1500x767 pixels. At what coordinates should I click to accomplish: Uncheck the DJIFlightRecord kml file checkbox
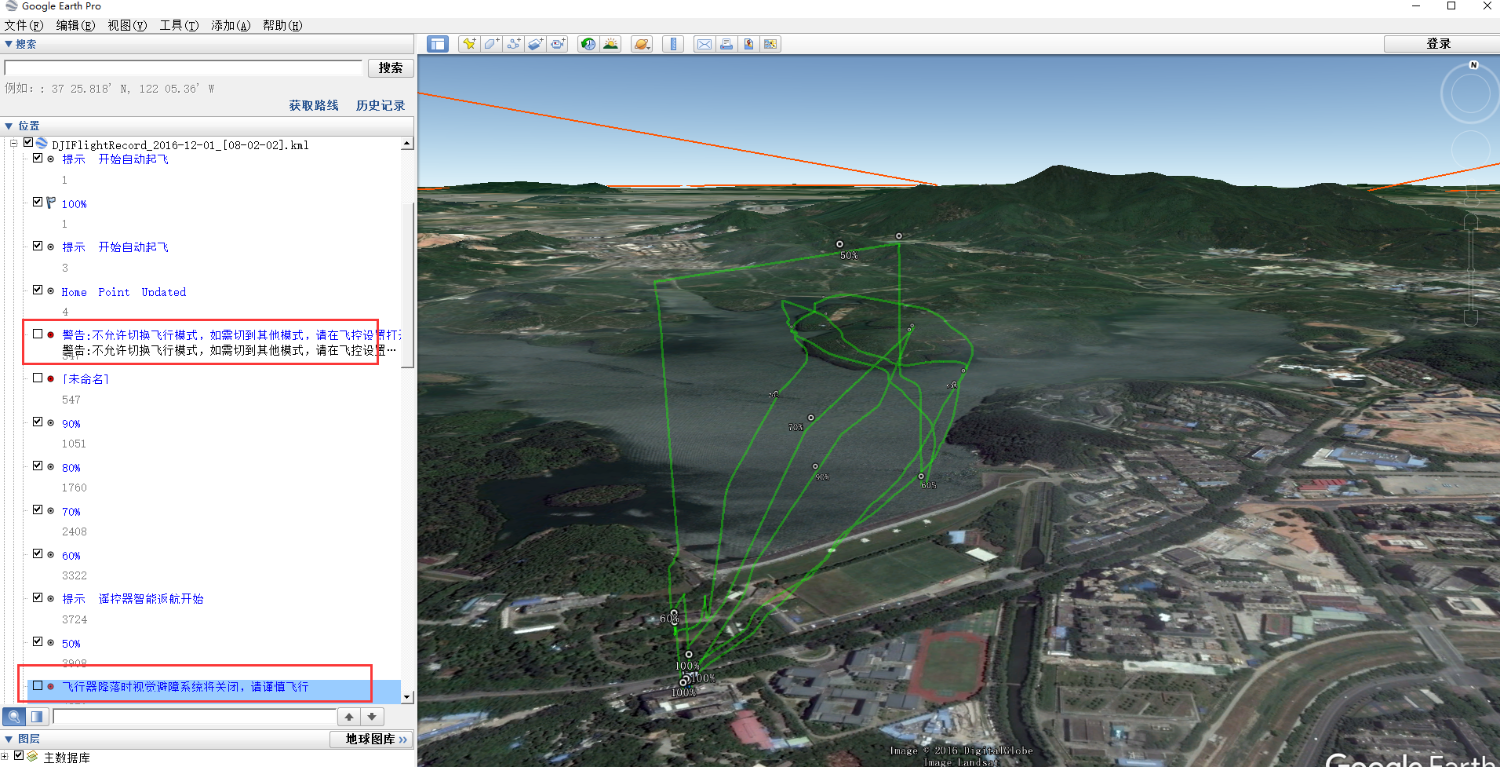(x=28, y=144)
